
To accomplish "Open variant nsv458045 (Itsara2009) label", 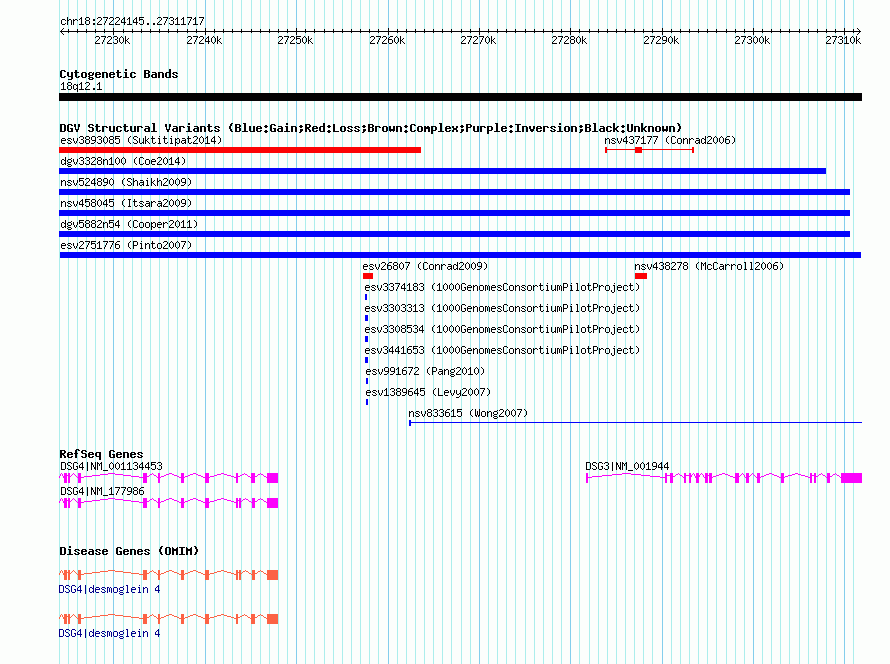I will coord(126,203).
